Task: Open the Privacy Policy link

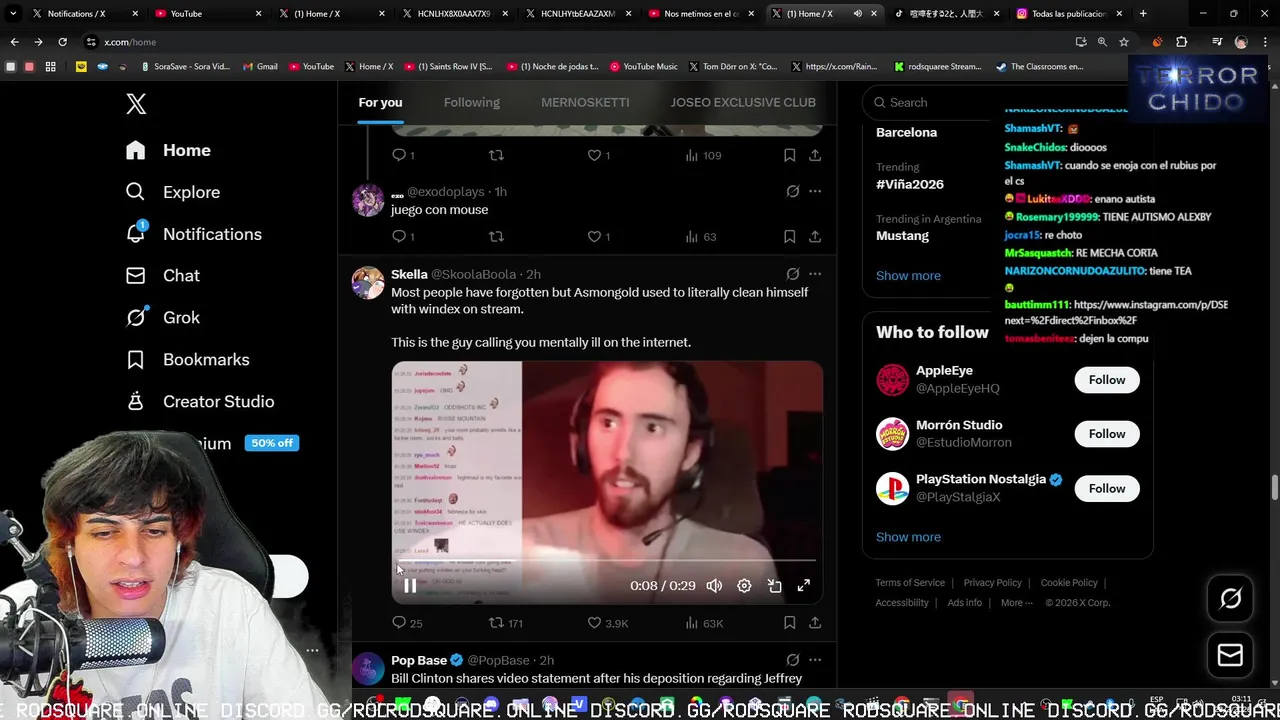Action: click(x=992, y=583)
